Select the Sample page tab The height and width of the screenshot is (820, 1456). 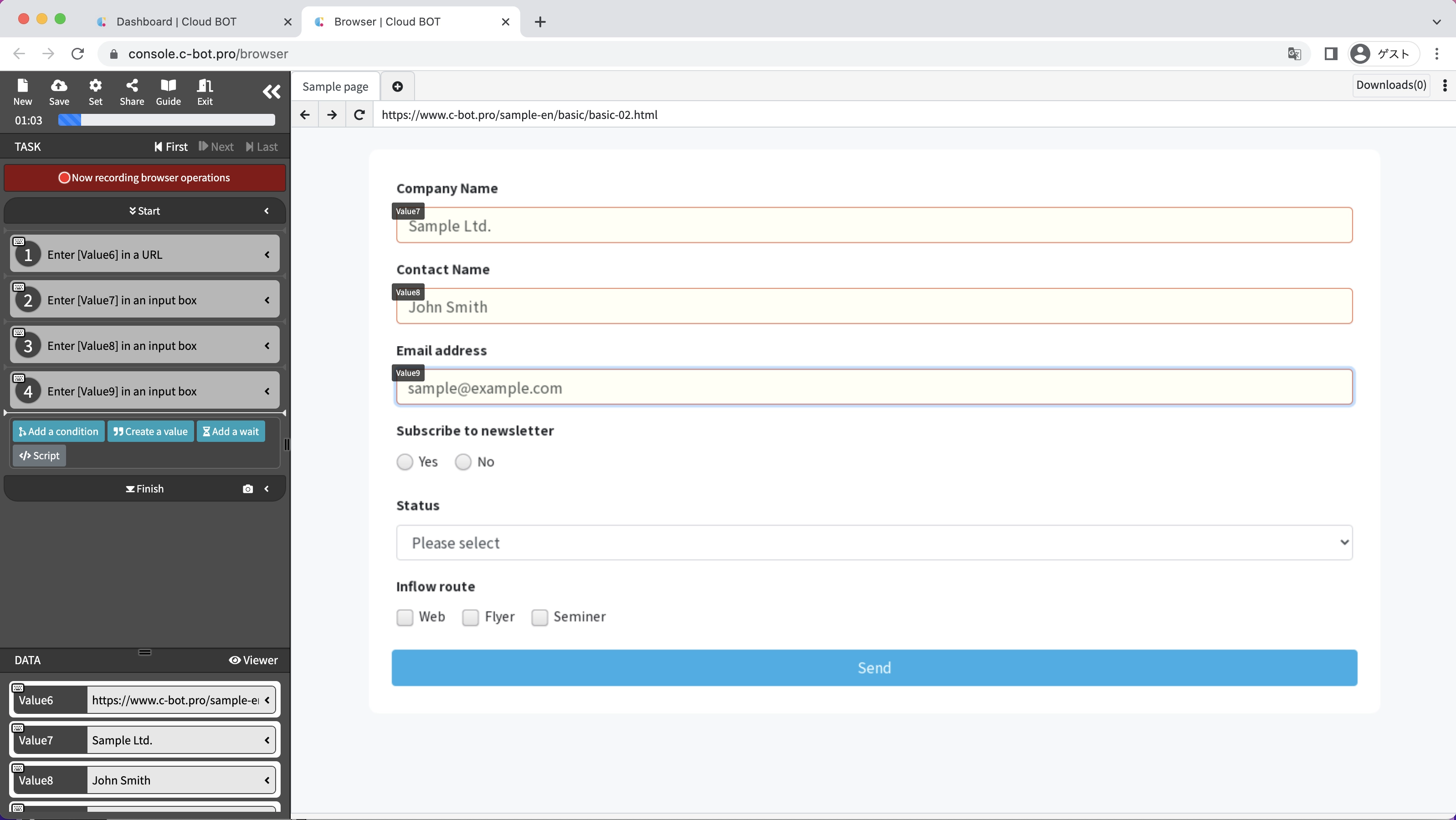(x=335, y=87)
